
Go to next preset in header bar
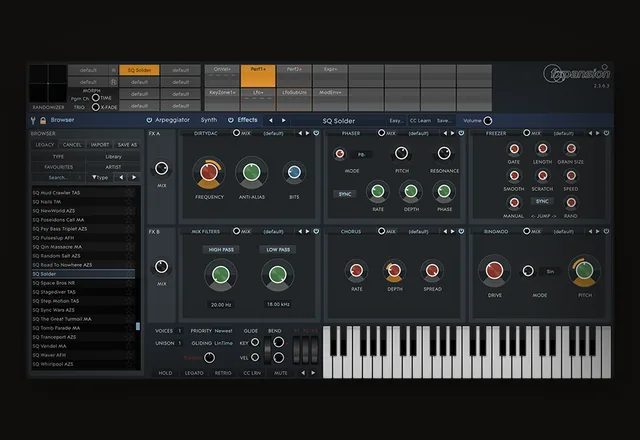point(284,120)
